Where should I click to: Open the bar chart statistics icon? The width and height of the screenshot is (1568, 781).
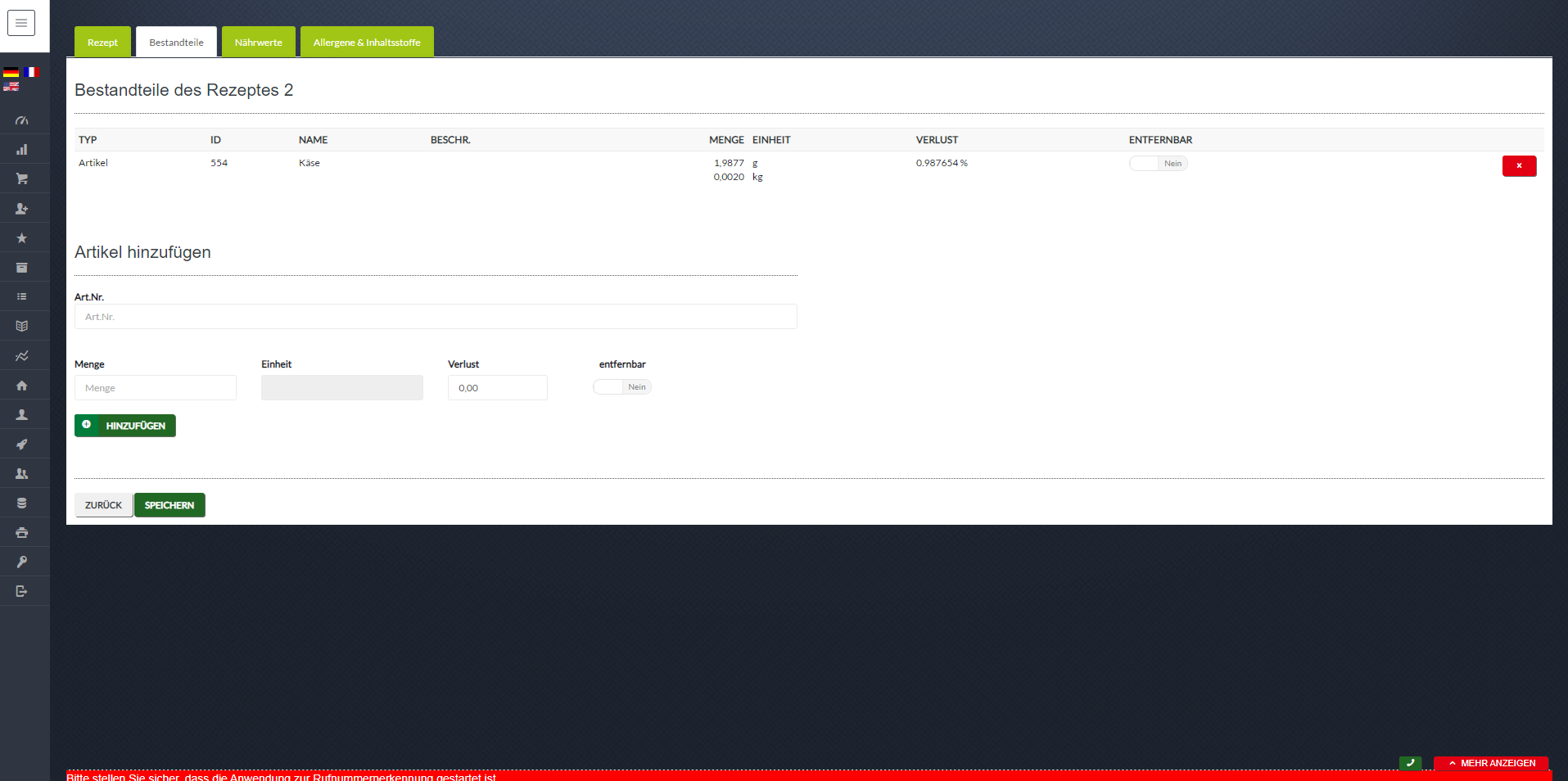(22, 150)
